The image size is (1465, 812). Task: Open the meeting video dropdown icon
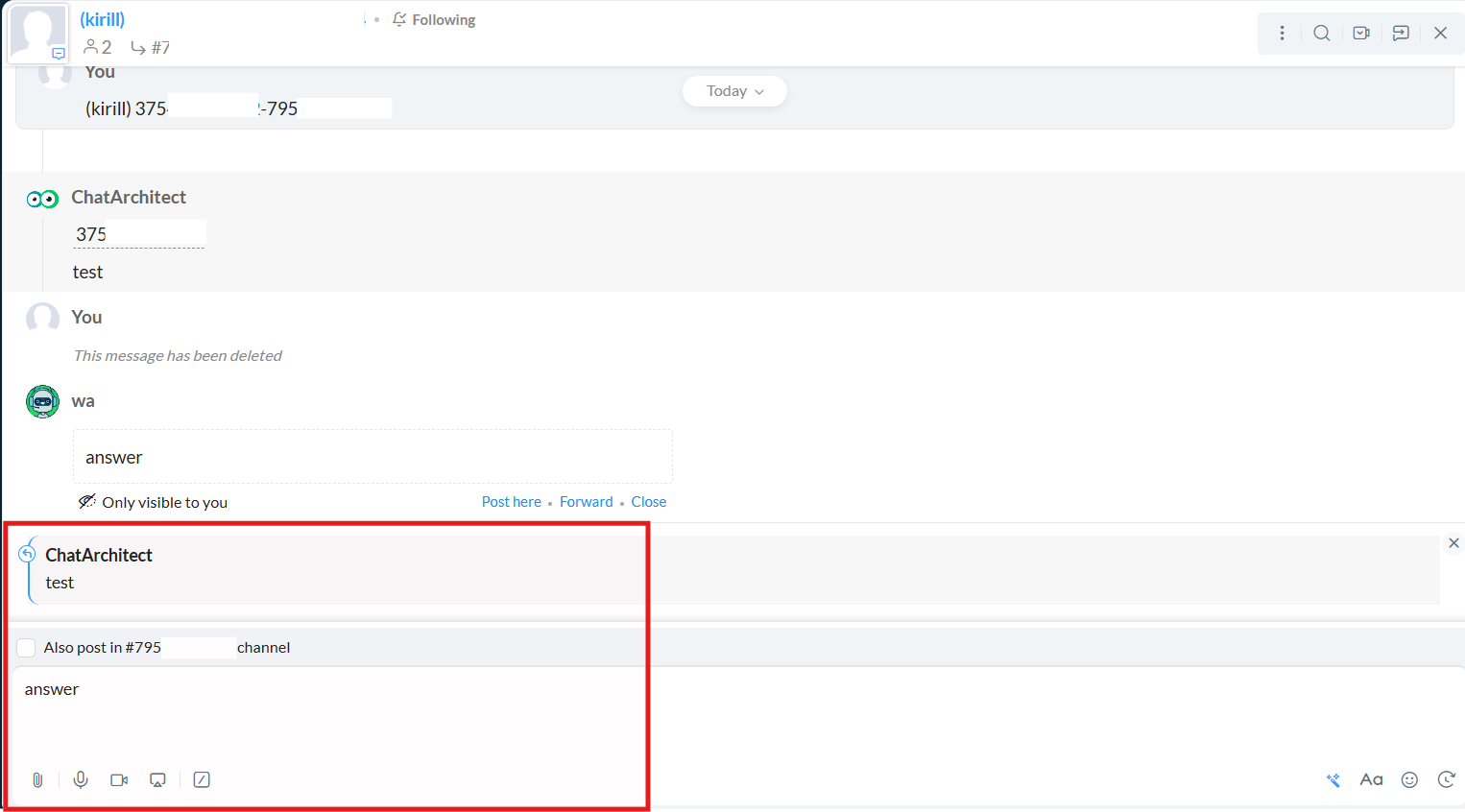coord(1361,34)
